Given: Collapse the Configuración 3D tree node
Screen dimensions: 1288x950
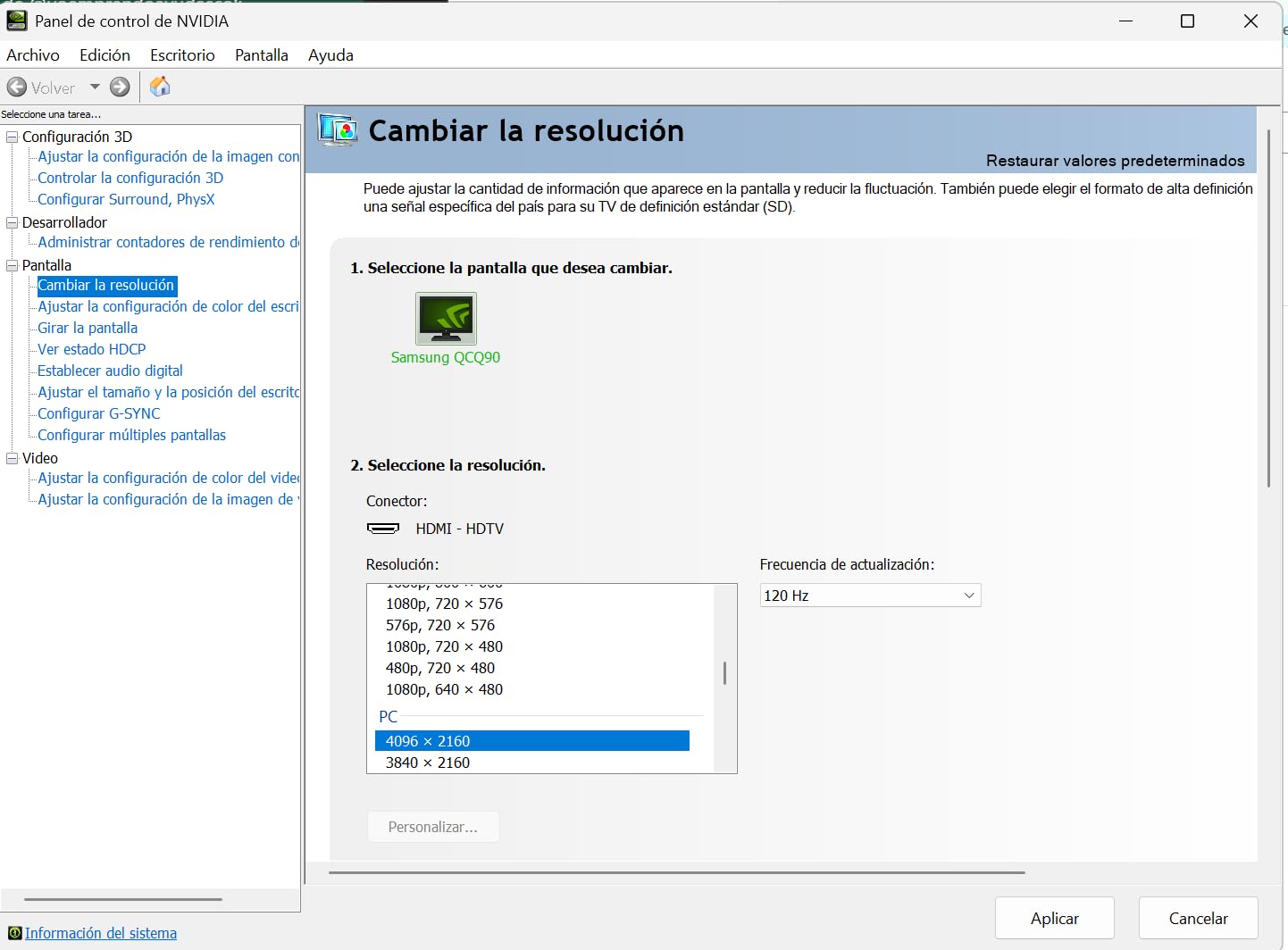Looking at the screenshot, I should 13,137.
